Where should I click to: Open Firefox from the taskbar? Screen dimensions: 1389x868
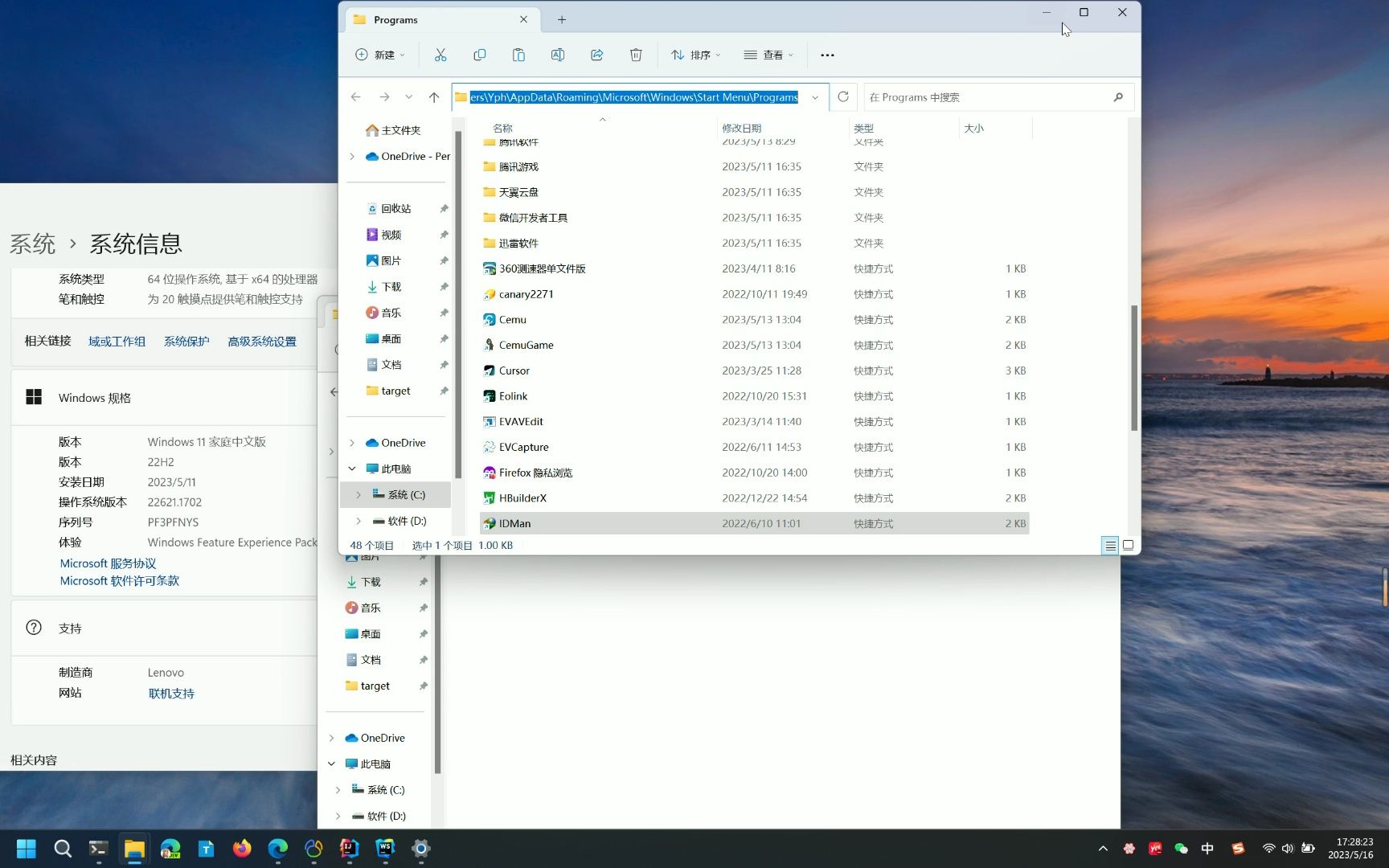pyautogui.click(x=242, y=849)
